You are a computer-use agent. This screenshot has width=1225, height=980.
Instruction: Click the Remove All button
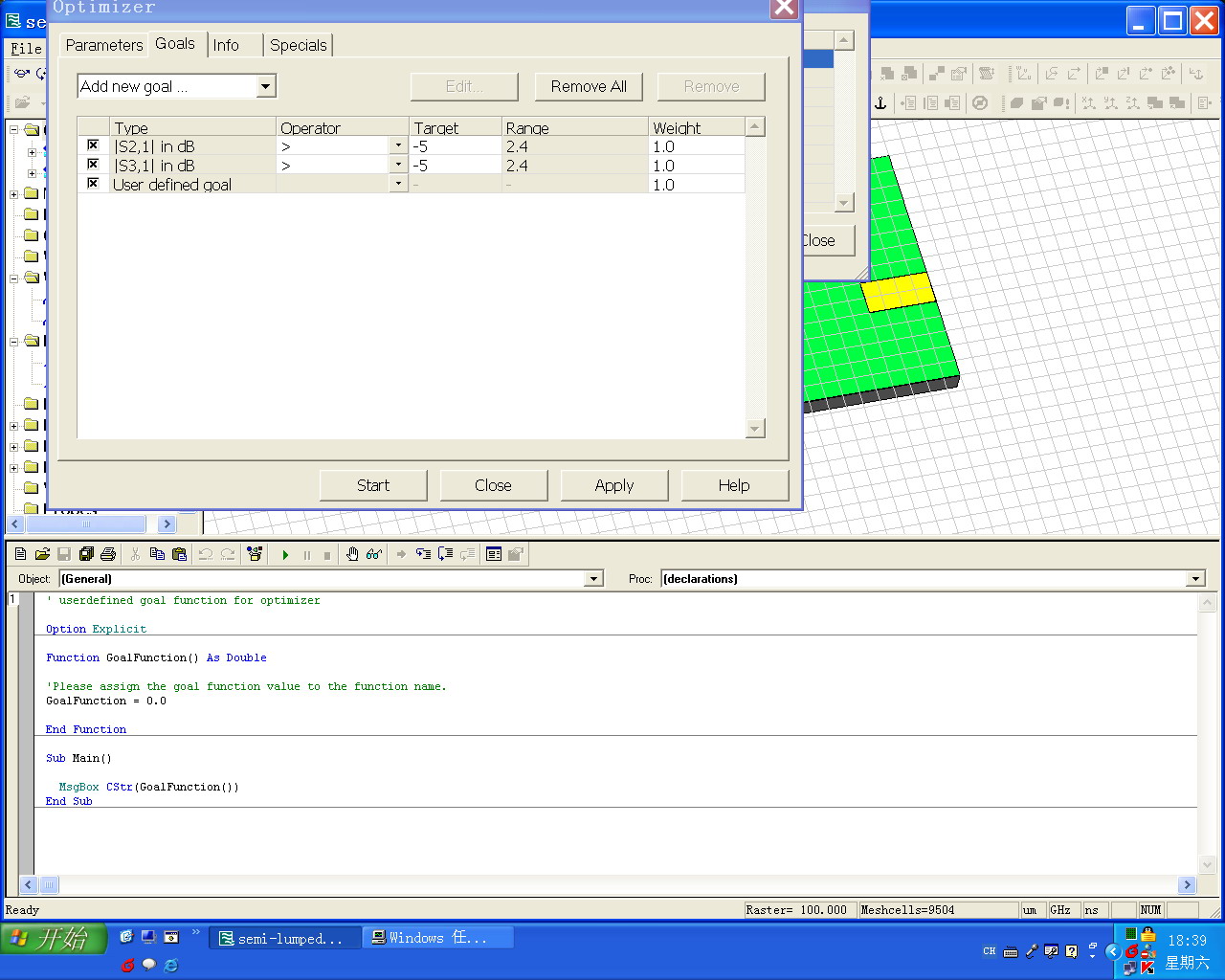589,86
